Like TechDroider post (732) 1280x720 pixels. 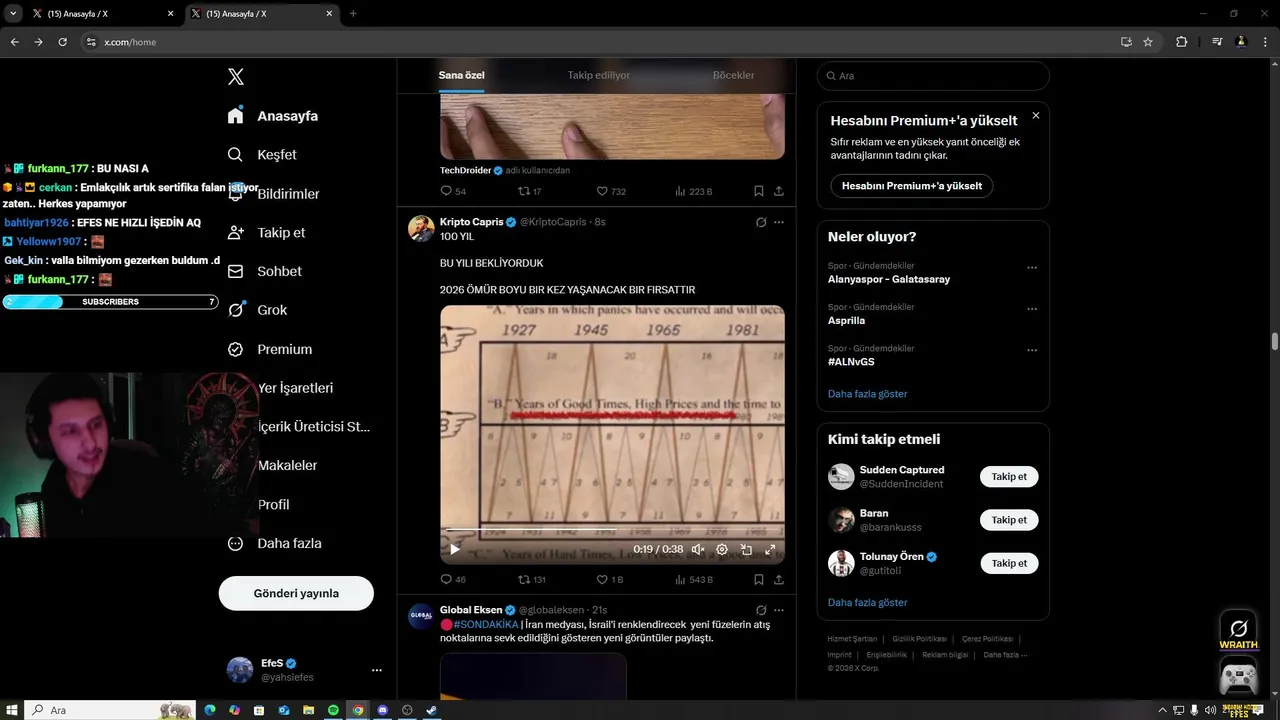click(611, 191)
